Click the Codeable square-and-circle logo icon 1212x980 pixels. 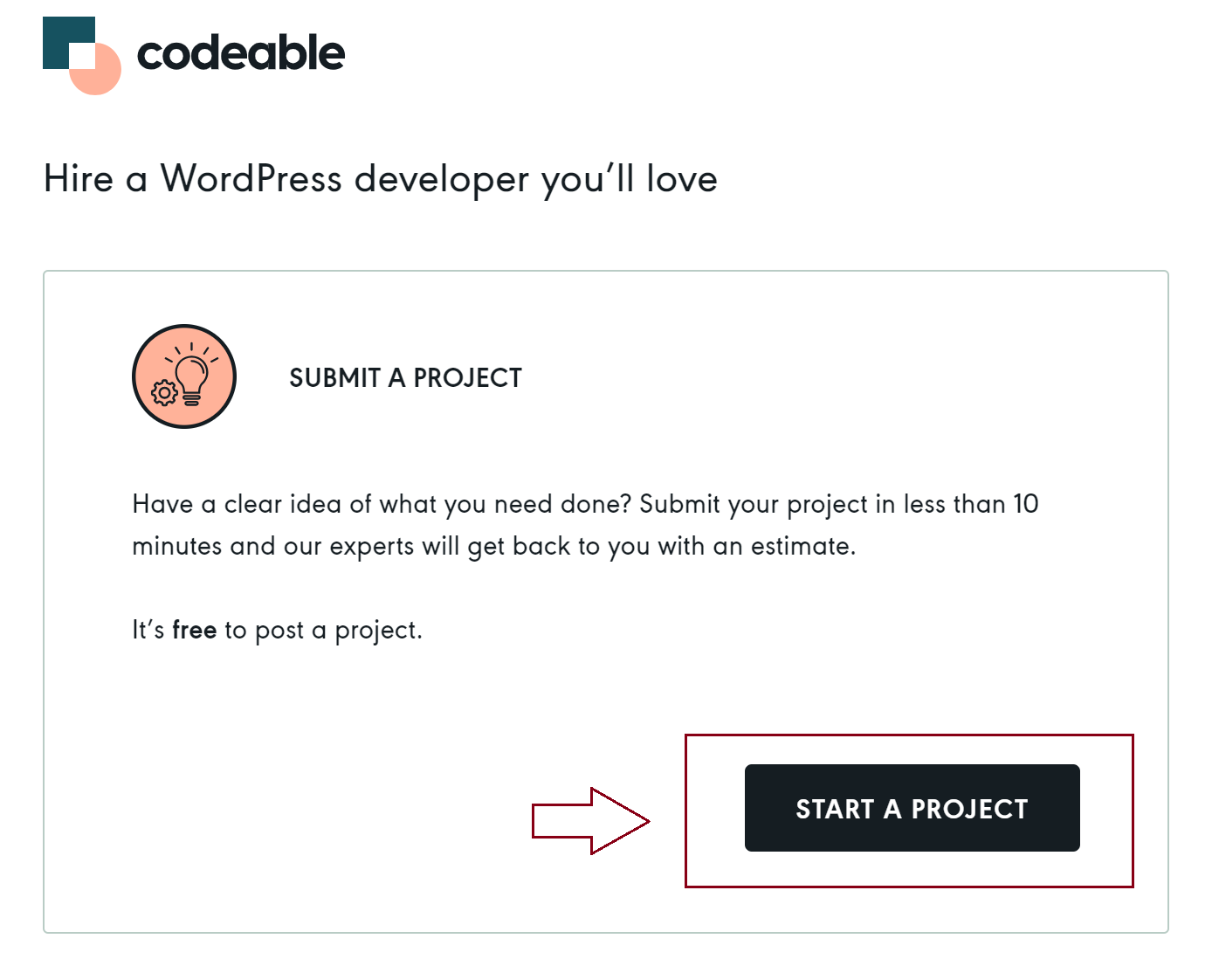[81, 55]
